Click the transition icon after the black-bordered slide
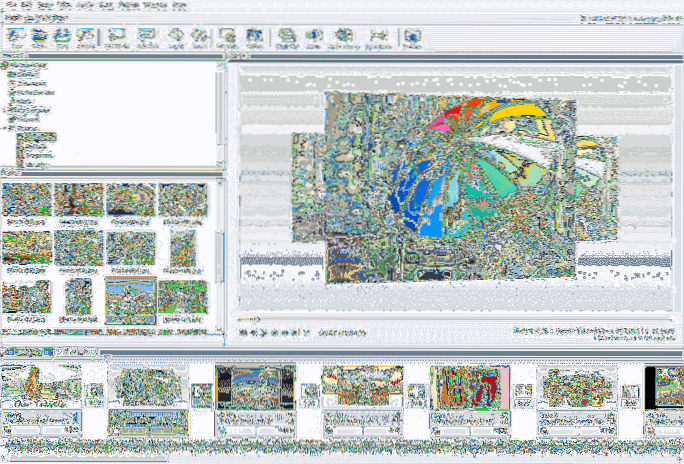This screenshot has height=464, width=684. (310, 394)
